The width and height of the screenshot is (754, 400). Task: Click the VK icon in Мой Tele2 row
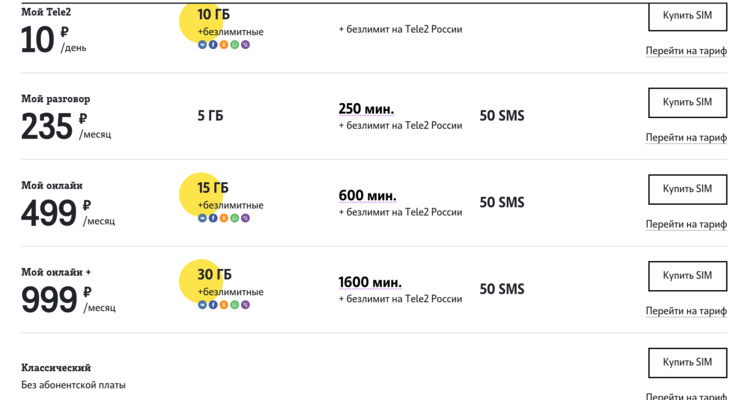(x=202, y=45)
